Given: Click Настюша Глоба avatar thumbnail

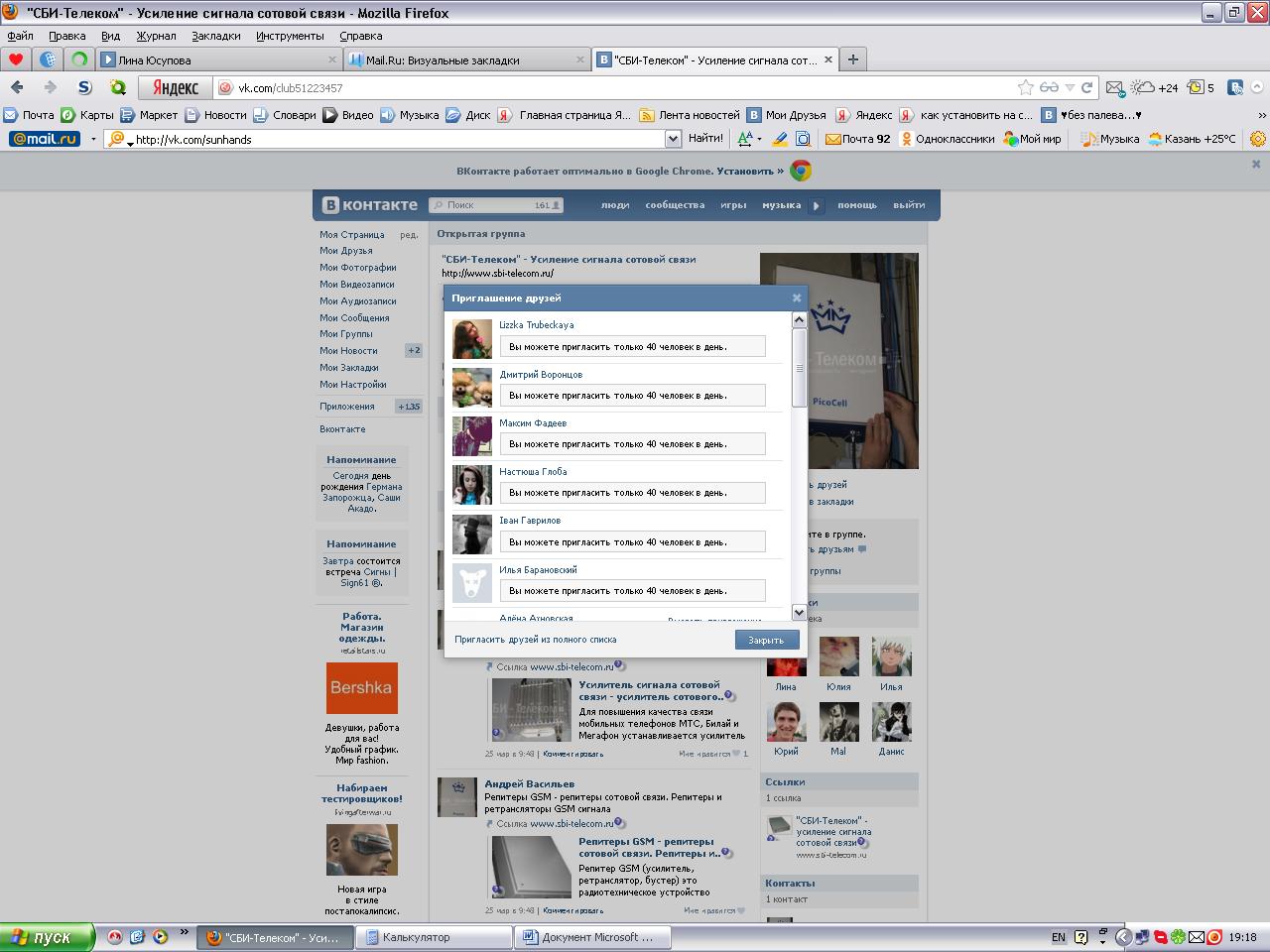Looking at the screenshot, I should pos(472,485).
